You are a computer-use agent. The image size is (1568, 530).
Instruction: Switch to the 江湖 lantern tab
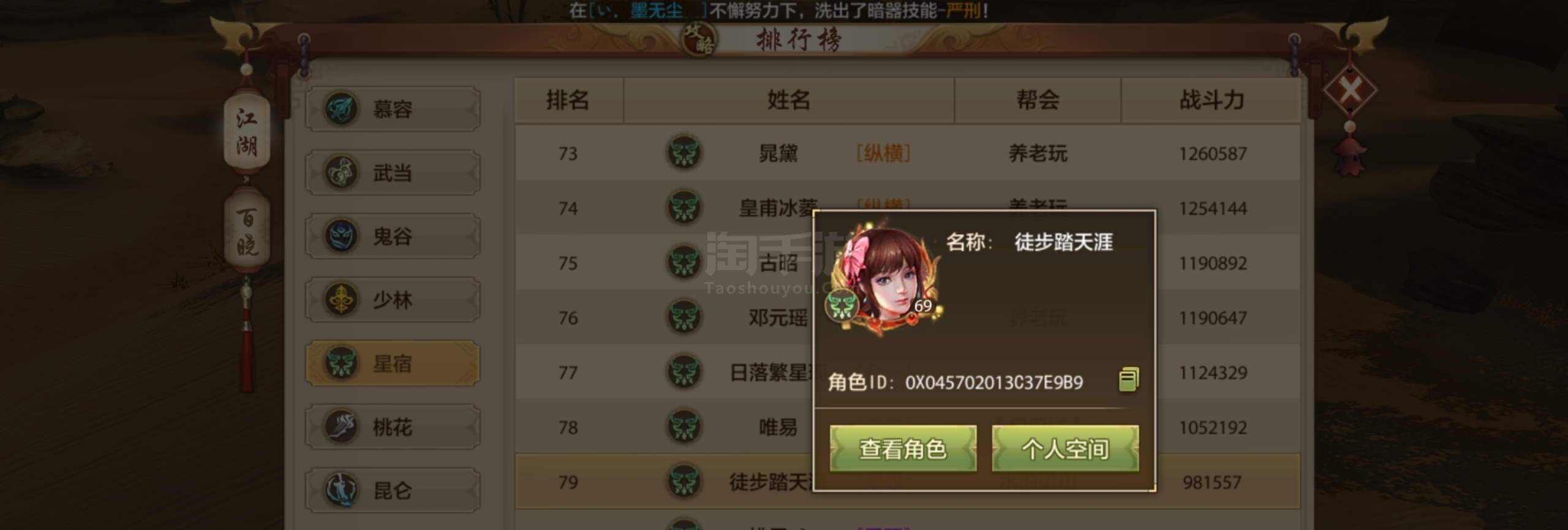point(247,131)
